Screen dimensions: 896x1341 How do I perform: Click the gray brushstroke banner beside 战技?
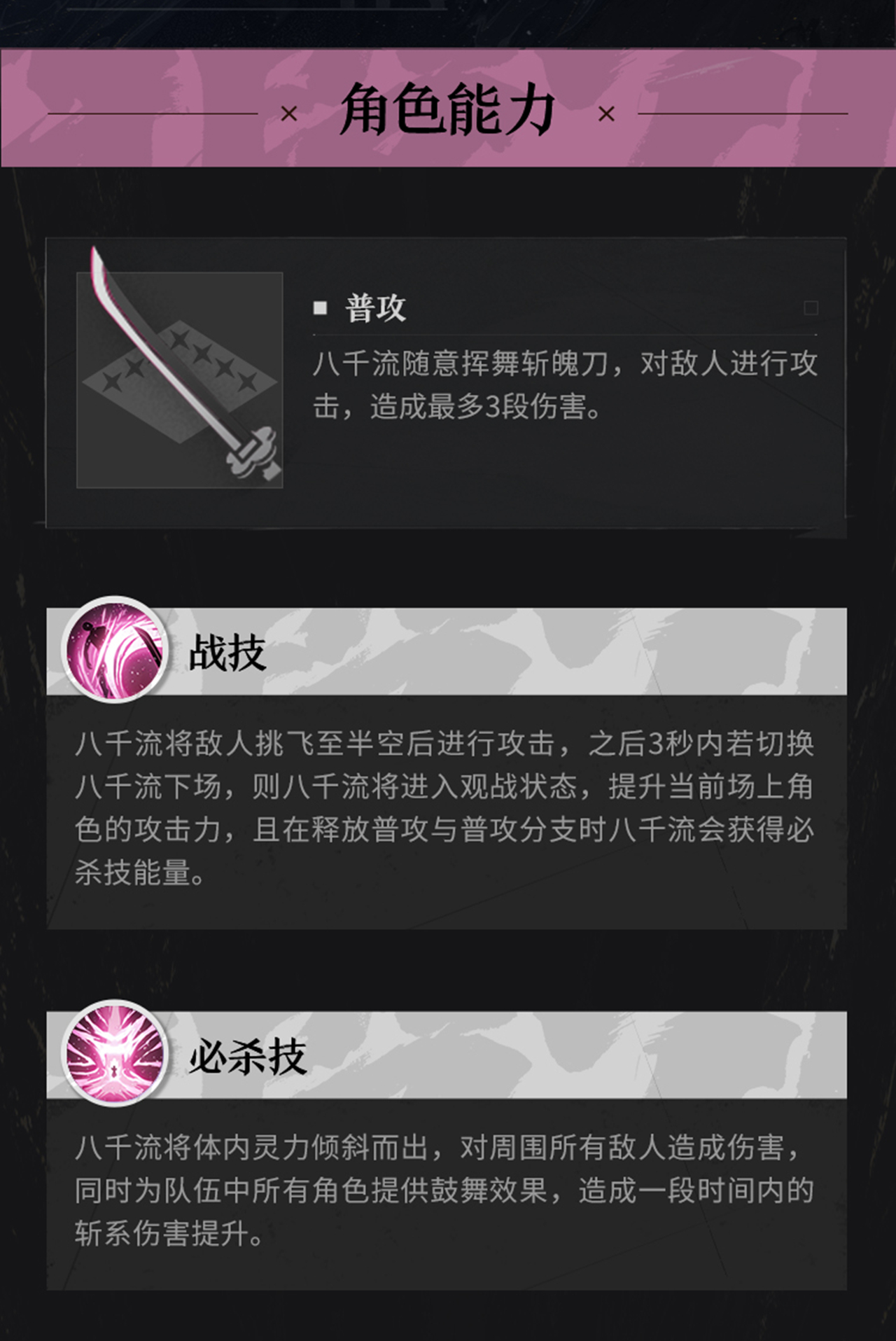pyautogui.click(x=507, y=651)
